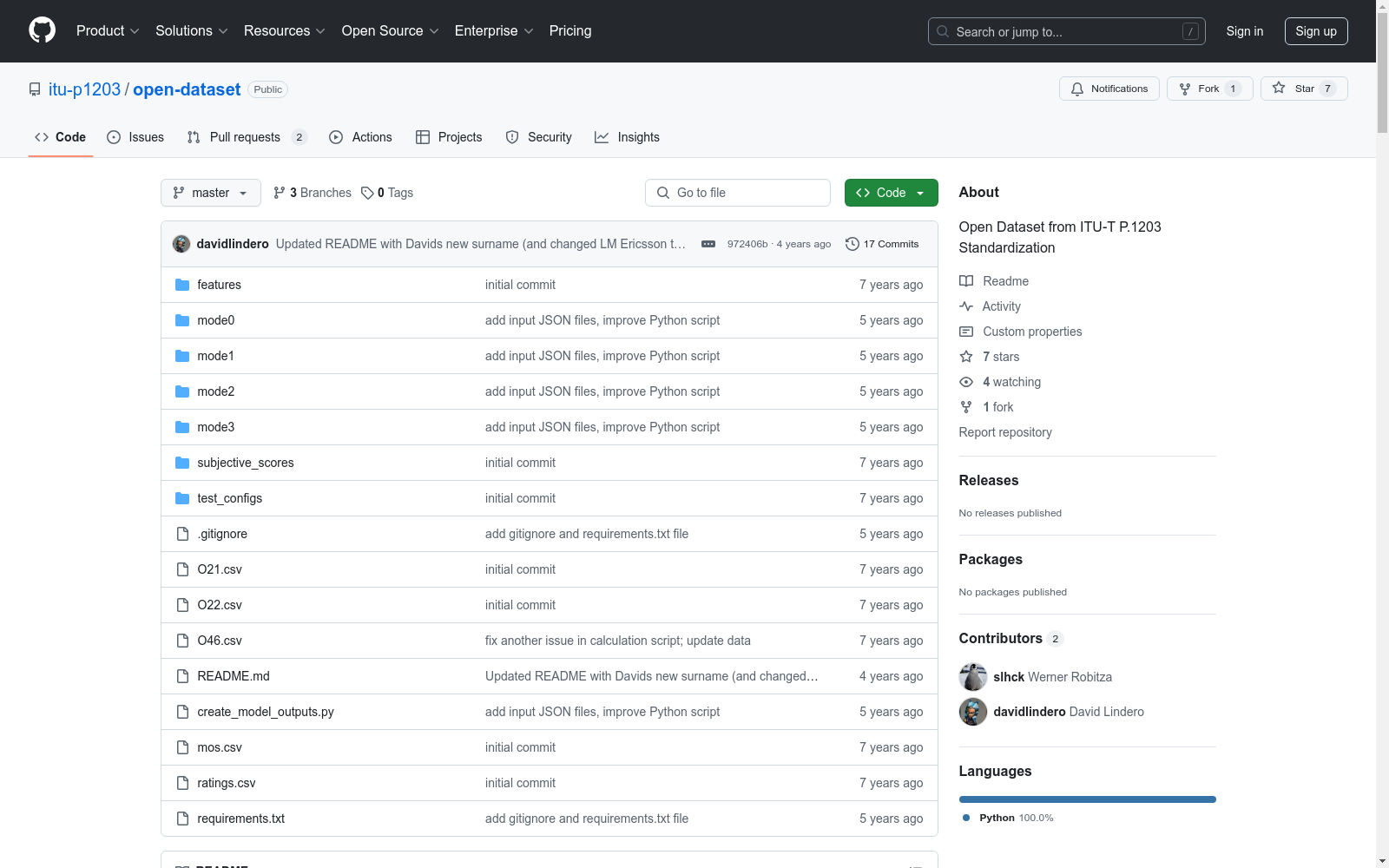This screenshot has width=1389, height=868.
Task: Click the Activity pulse icon
Action: [966, 306]
